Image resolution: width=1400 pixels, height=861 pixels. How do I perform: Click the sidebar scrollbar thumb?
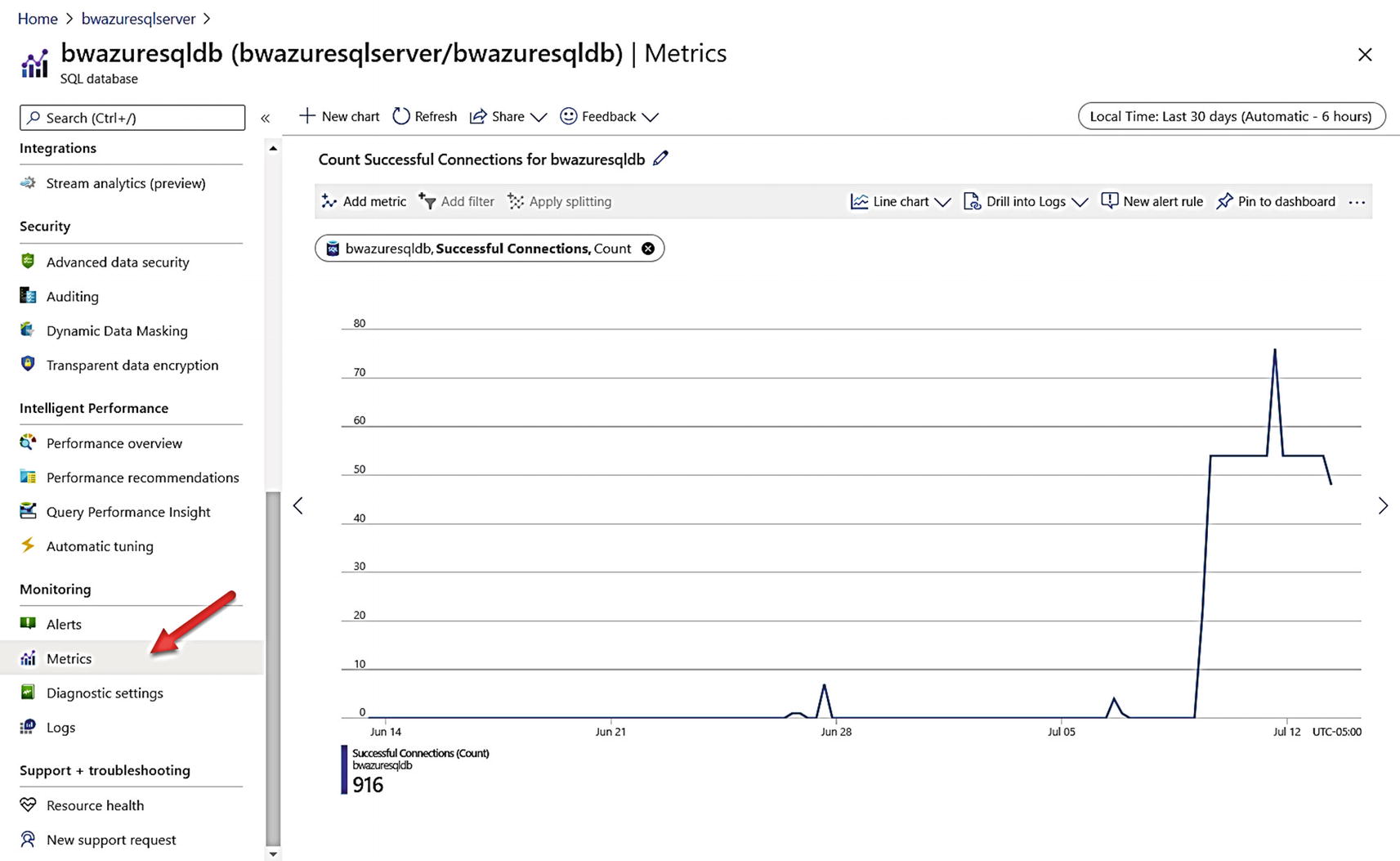click(273, 669)
